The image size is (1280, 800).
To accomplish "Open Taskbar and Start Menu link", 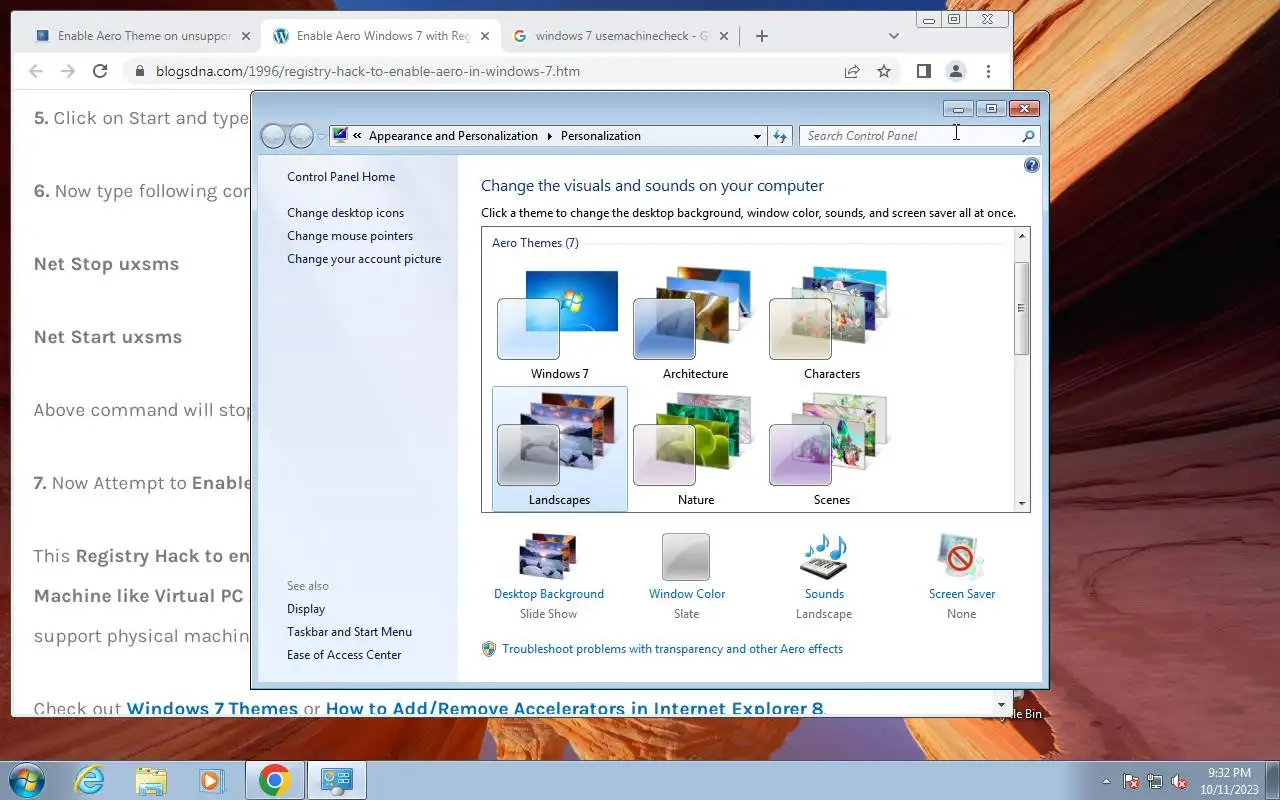I will click(x=349, y=632).
